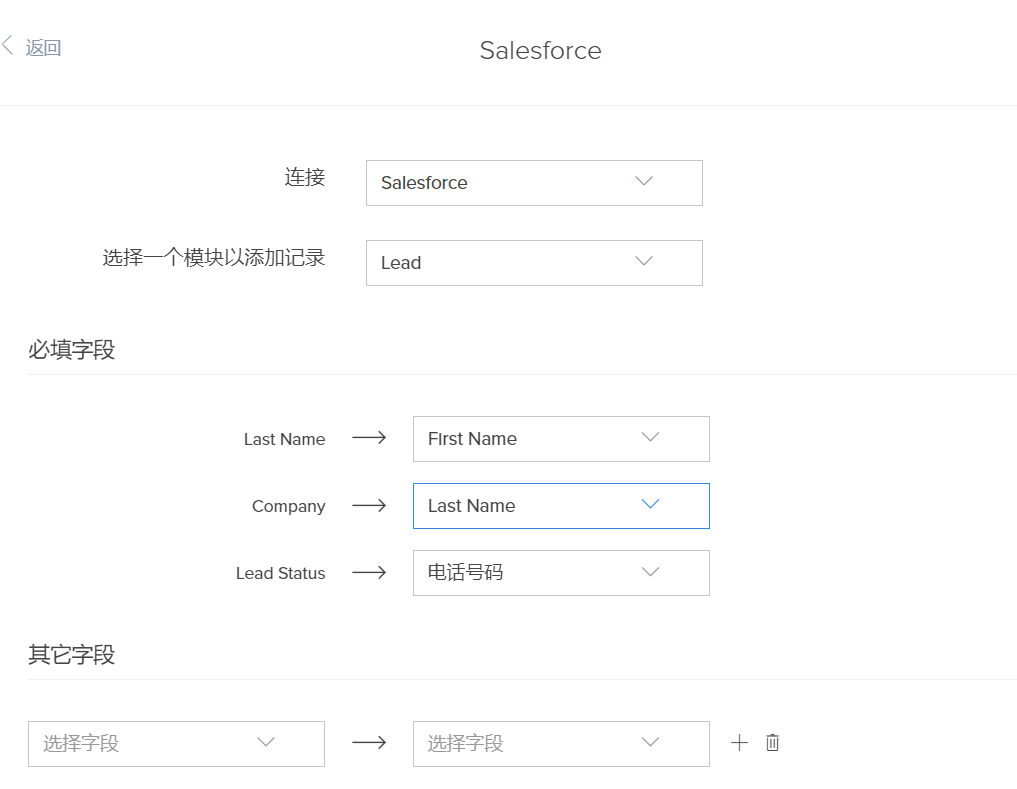Open the right 选择字段 dropdown under 其它字段
Viewport: 1017px width, 789px height.
[561, 744]
